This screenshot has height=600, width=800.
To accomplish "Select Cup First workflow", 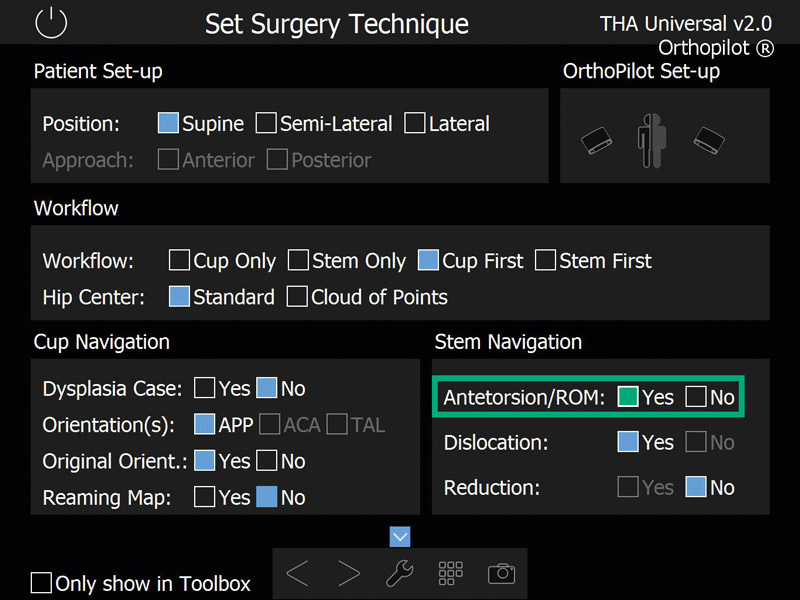I will (x=428, y=260).
